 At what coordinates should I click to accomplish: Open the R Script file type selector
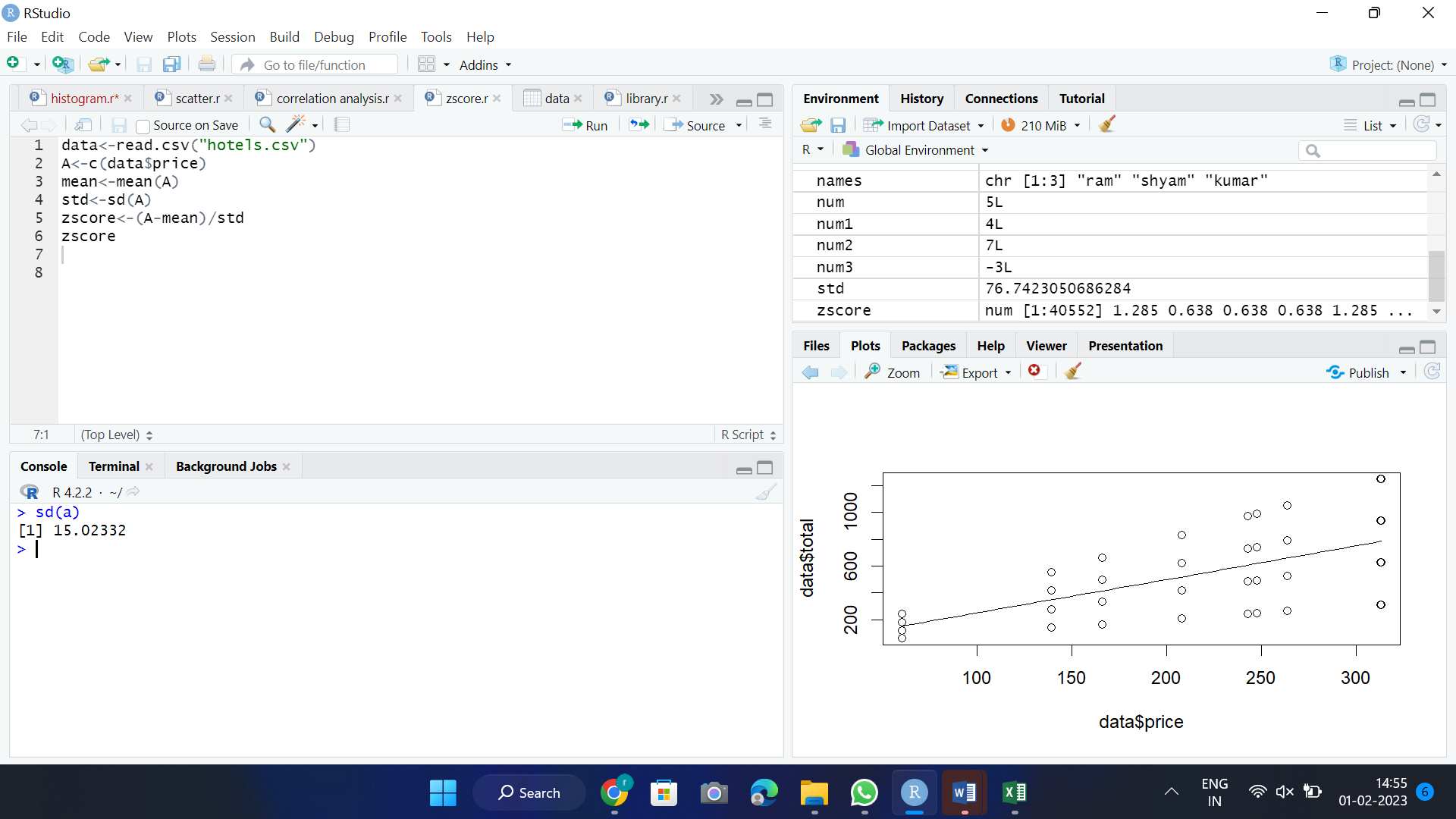[x=748, y=435]
